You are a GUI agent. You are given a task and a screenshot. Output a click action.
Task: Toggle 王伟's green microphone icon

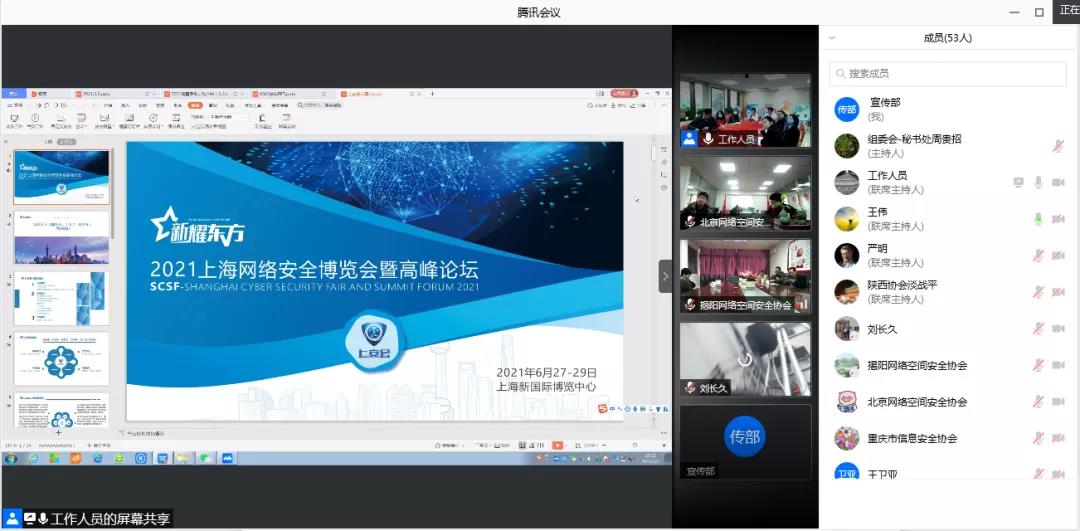[1038, 219]
